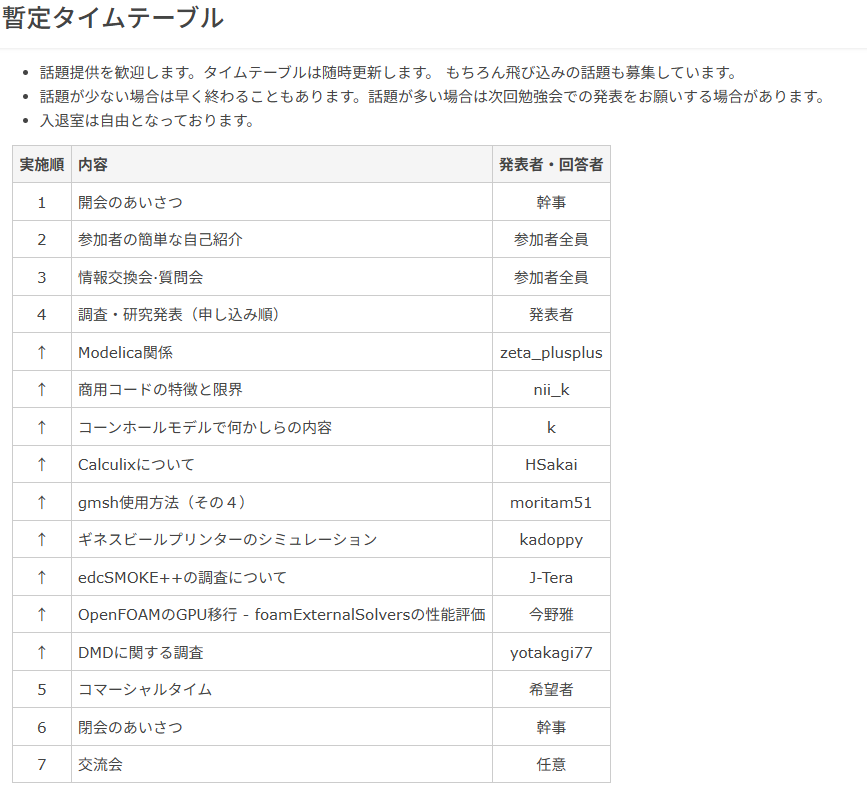Click the DMDに関する調査 cell
This screenshot has height=792, width=867.
click(282, 652)
